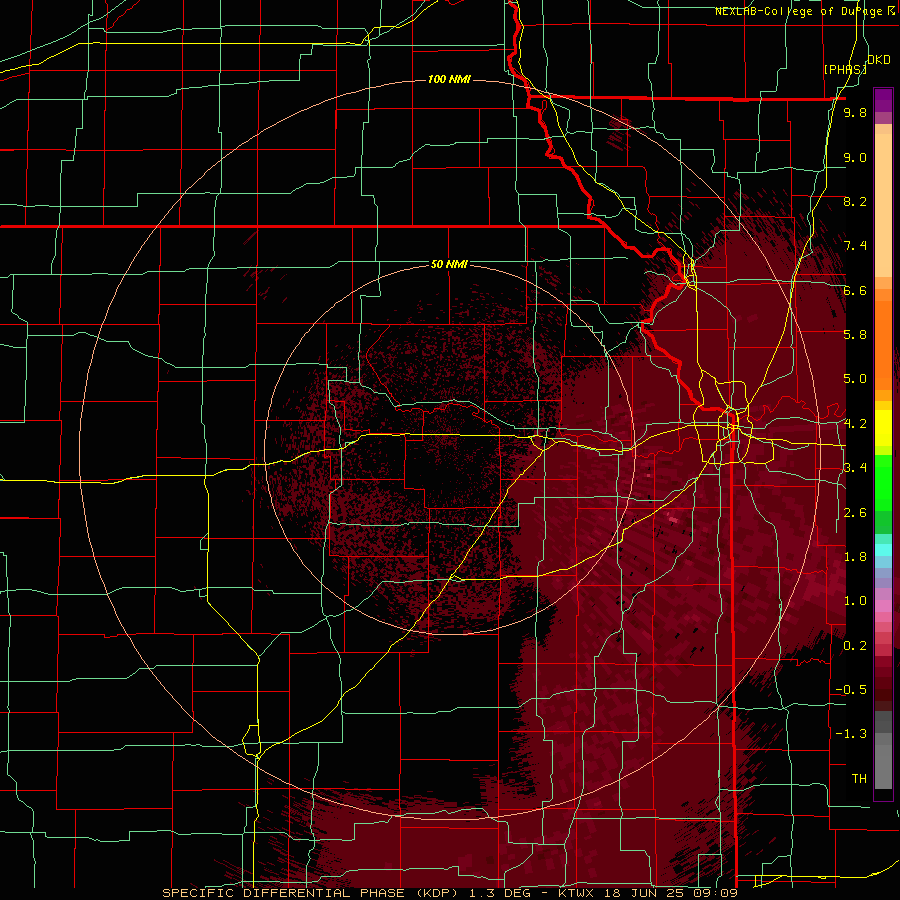Click the 3.4 scale value
Image resolution: width=900 pixels, height=900 pixels.
(x=855, y=467)
